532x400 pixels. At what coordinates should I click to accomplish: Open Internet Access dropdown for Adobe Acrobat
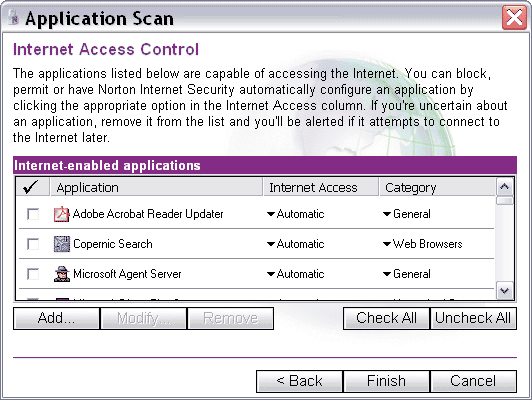tap(295, 214)
